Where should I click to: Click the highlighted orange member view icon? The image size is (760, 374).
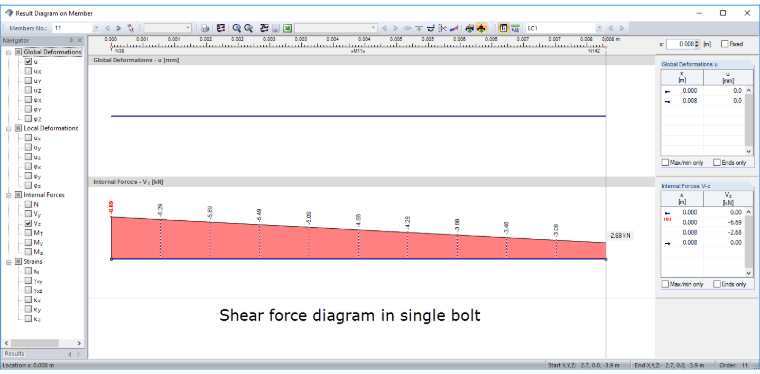coord(481,28)
